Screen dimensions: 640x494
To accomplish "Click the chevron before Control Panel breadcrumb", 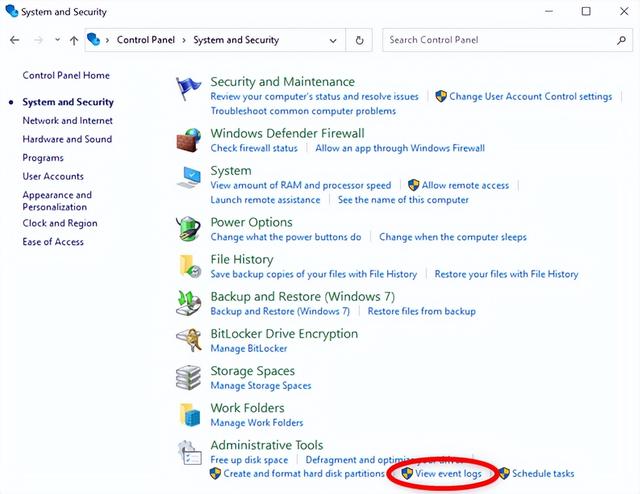I will click(x=107, y=40).
